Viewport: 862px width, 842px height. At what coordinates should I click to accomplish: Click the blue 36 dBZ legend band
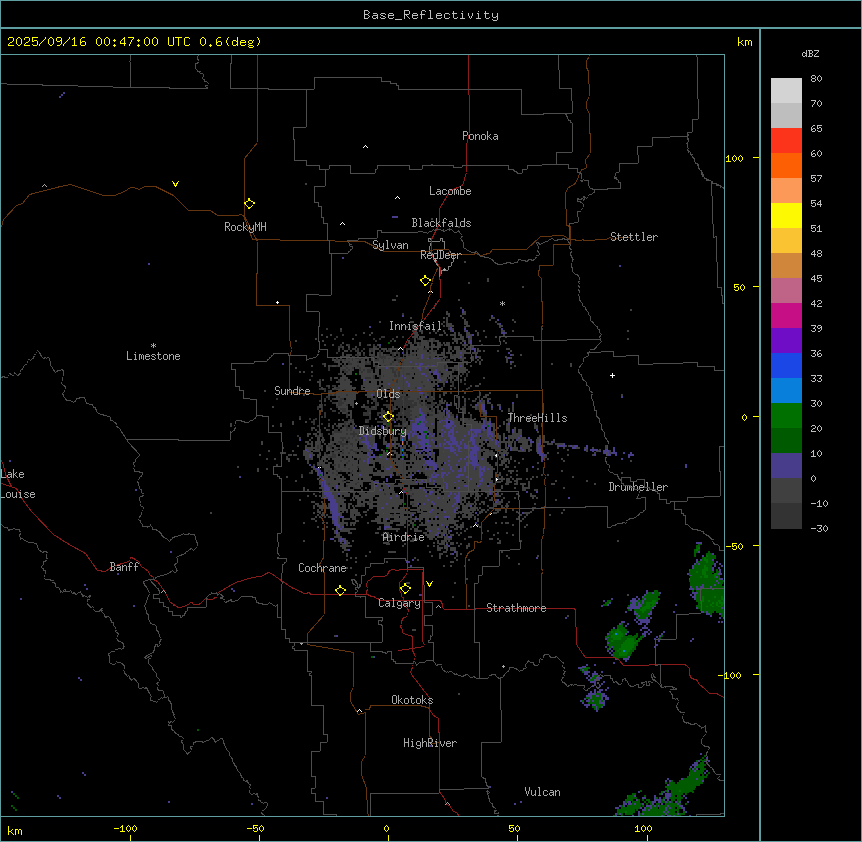[x=786, y=365]
